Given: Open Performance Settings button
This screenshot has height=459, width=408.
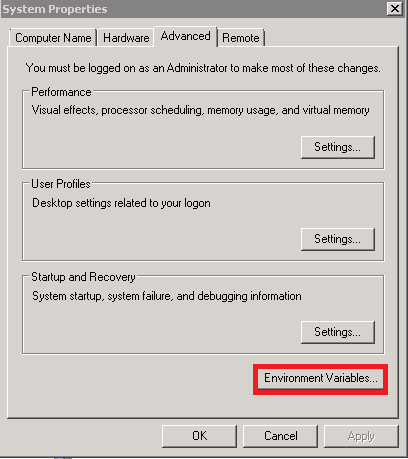Looking at the screenshot, I should [x=338, y=147].
